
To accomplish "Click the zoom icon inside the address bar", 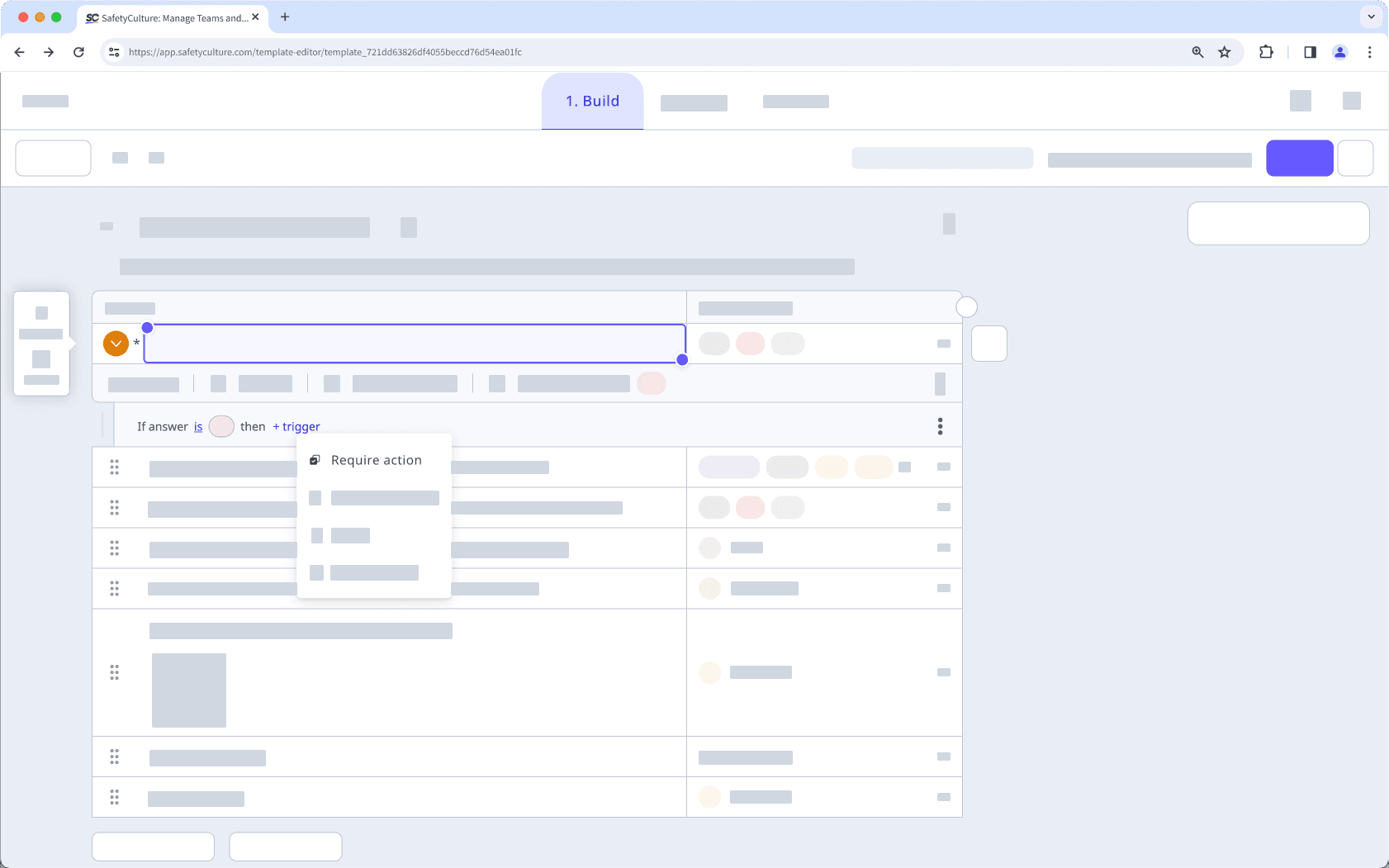I will (x=1197, y=51).
